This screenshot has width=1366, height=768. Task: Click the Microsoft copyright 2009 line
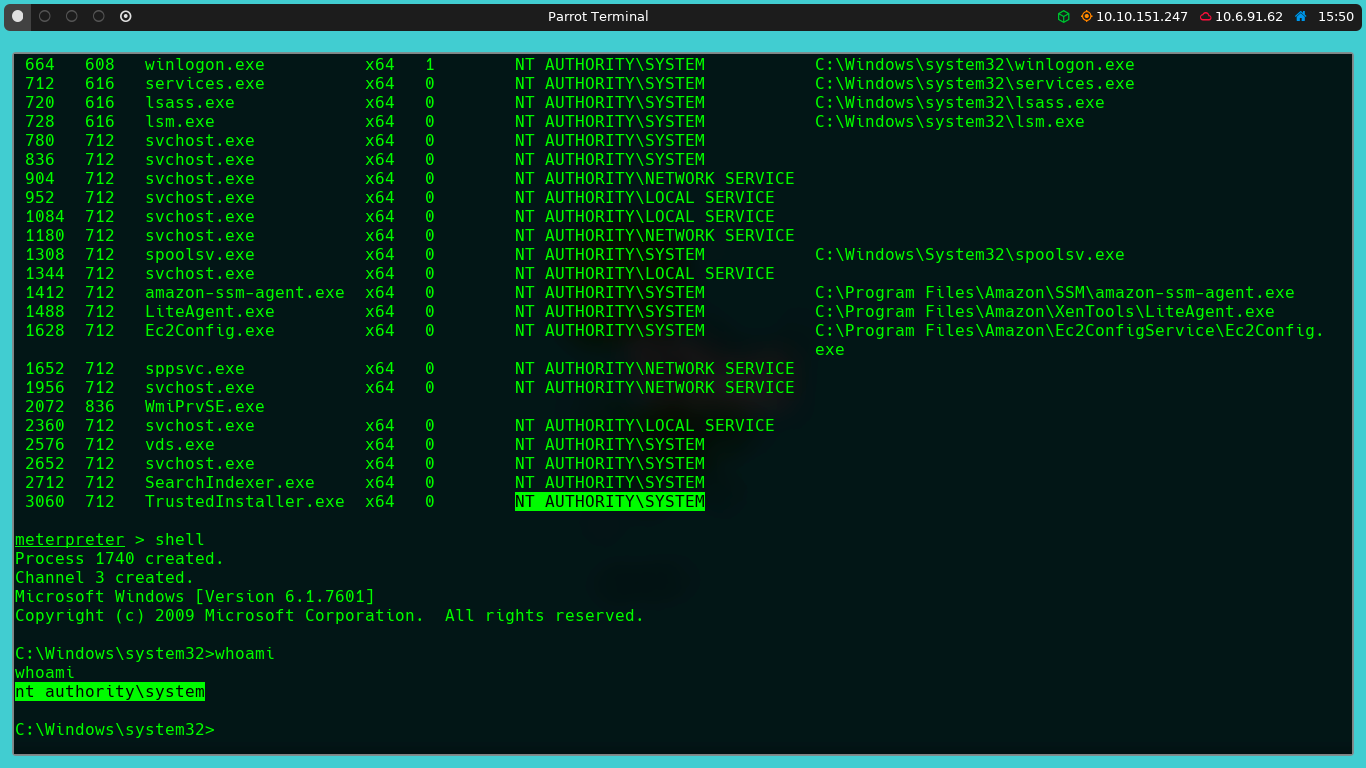(330, 616)
